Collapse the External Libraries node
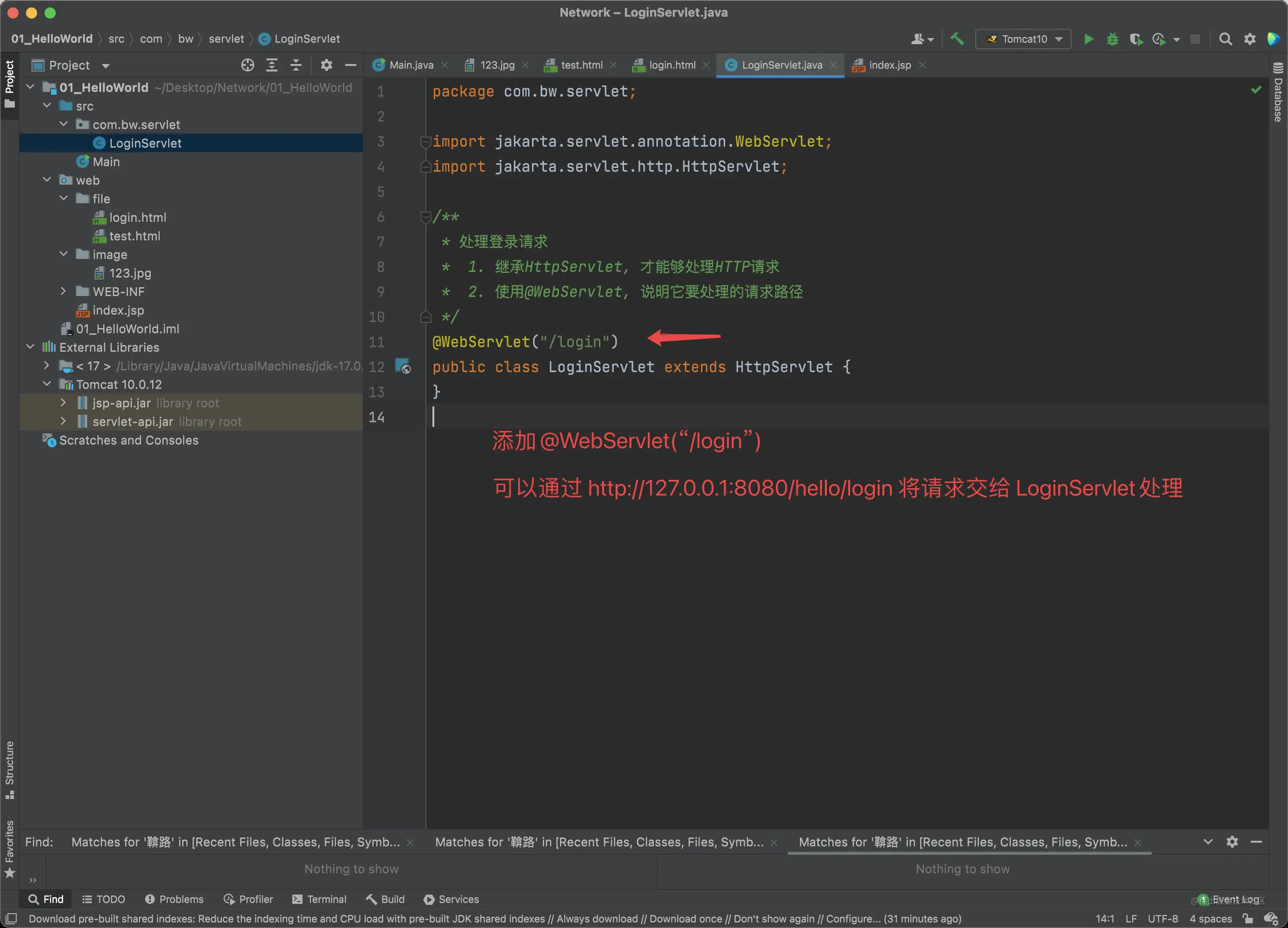Screen dimensions: 1288x928 click(31, 347)
